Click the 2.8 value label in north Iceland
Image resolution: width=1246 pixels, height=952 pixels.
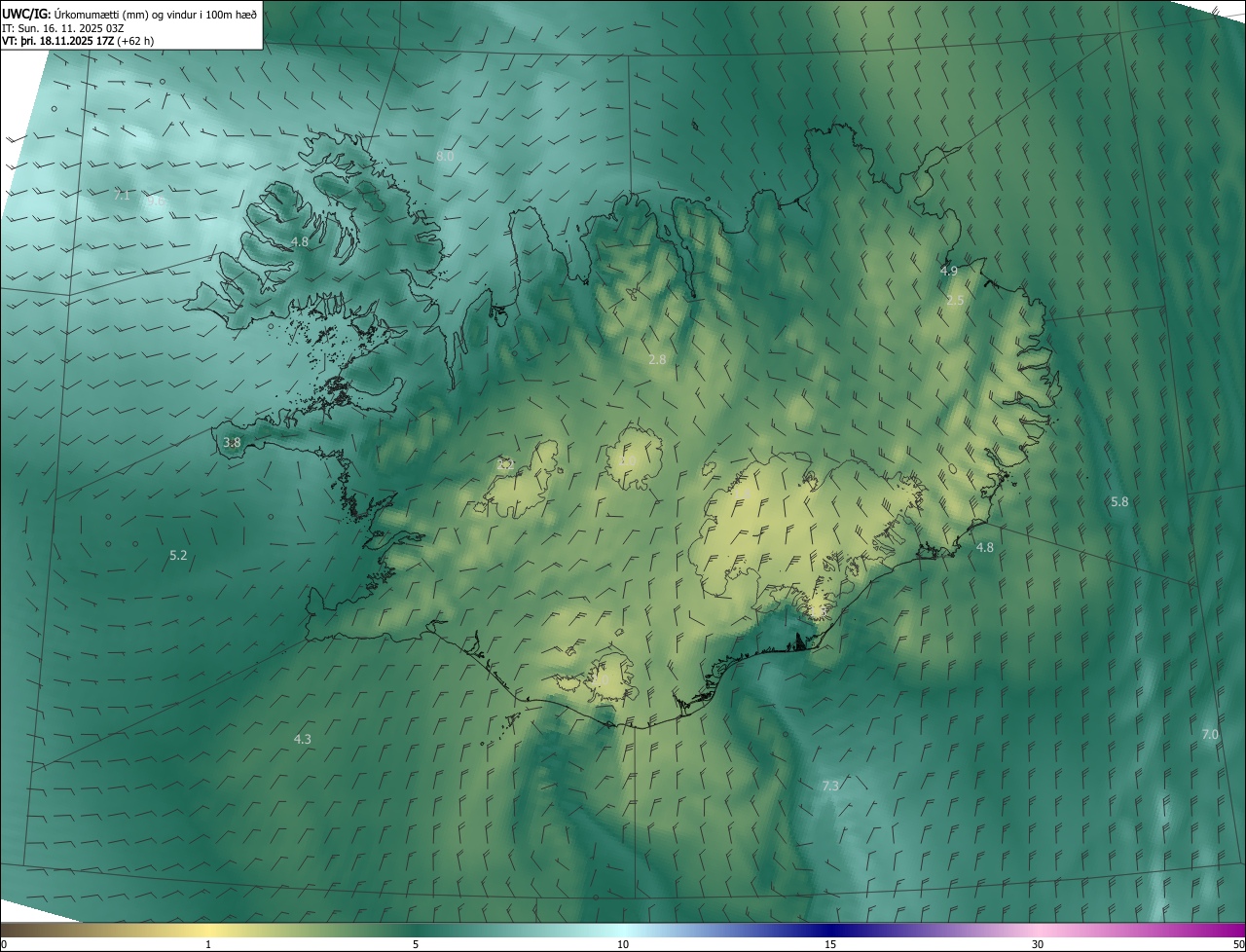[x=657, y=359]
